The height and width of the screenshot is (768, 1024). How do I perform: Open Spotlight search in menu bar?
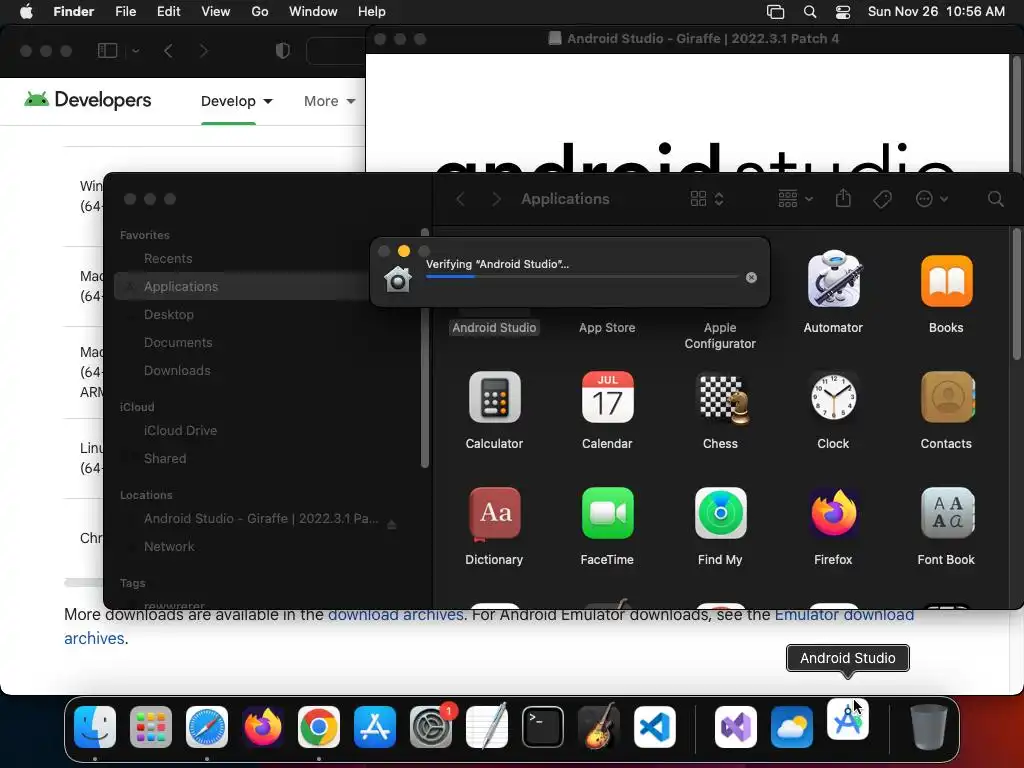coord(810,12)
